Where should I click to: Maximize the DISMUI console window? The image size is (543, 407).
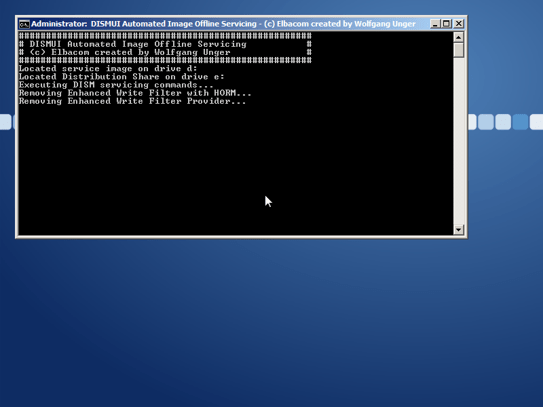pyautogui.click(x=446, y=24)
